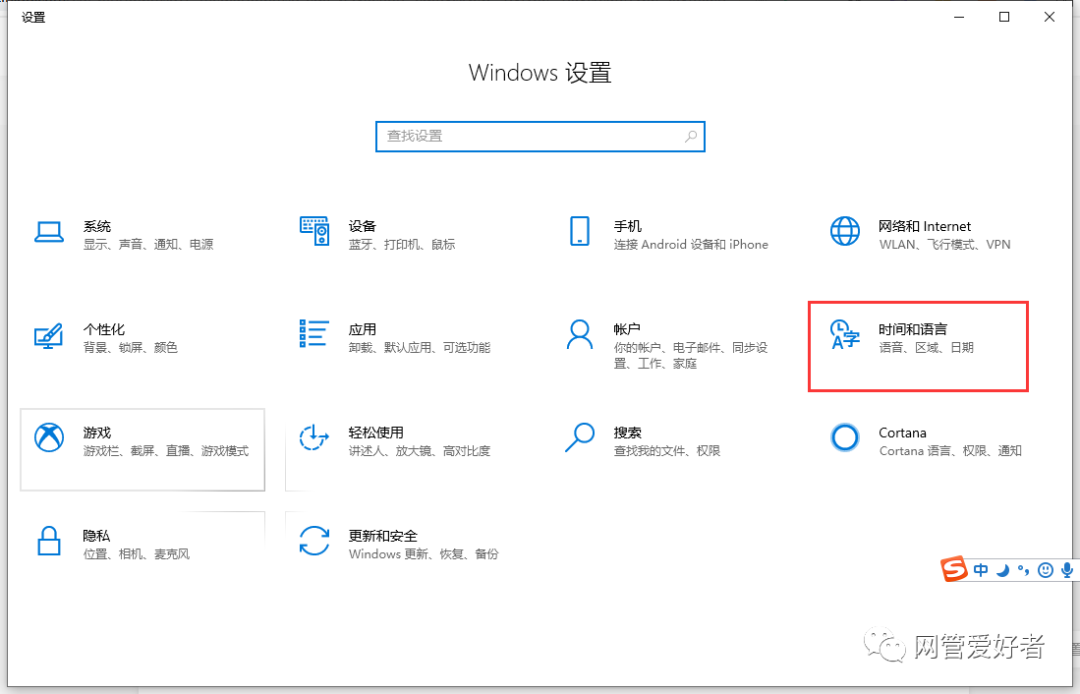Click the 更新和安全 refresh arrows icon
Screen dimensions: 1080x694
pyautogui.click(x=314, y=540)
